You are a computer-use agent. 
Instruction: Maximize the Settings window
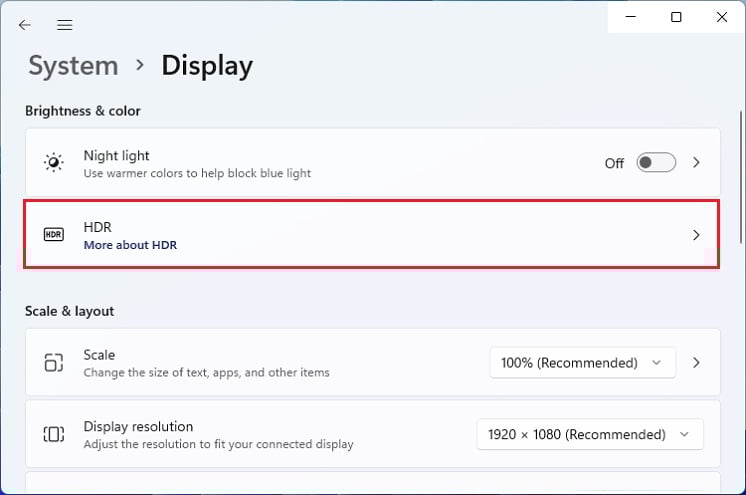coord(677,17)
